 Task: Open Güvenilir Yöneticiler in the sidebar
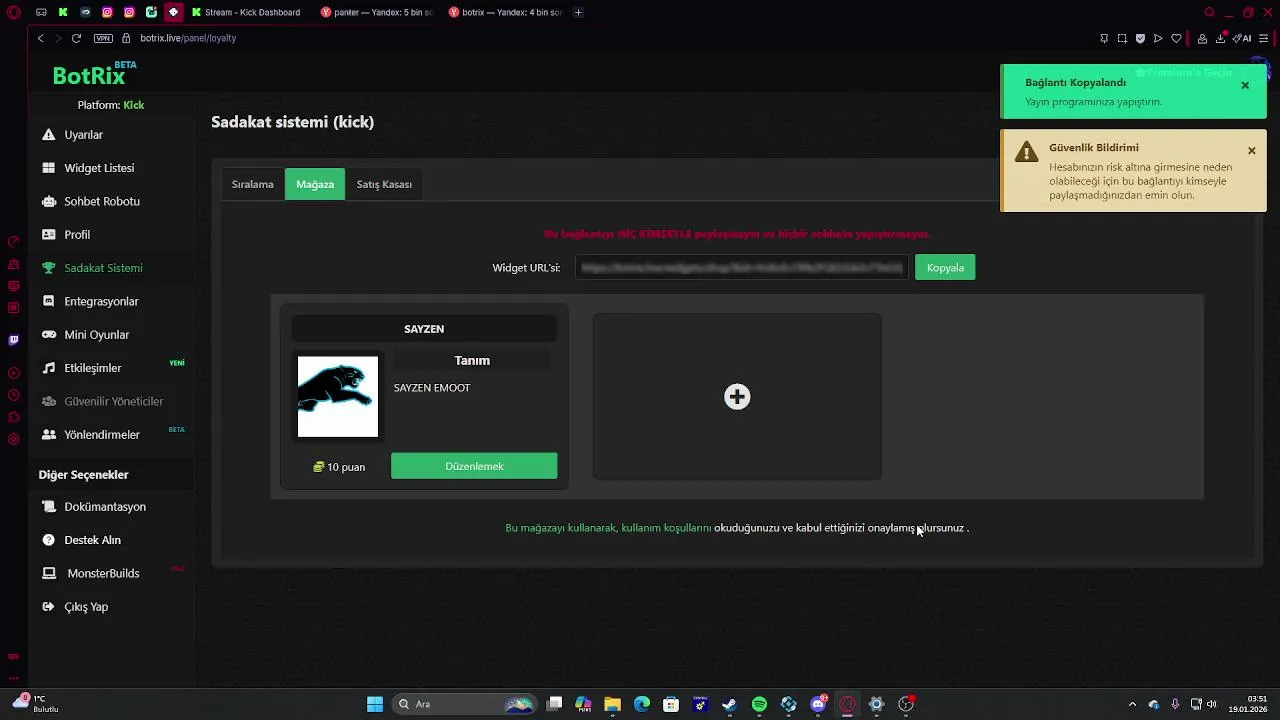[102, 401]
